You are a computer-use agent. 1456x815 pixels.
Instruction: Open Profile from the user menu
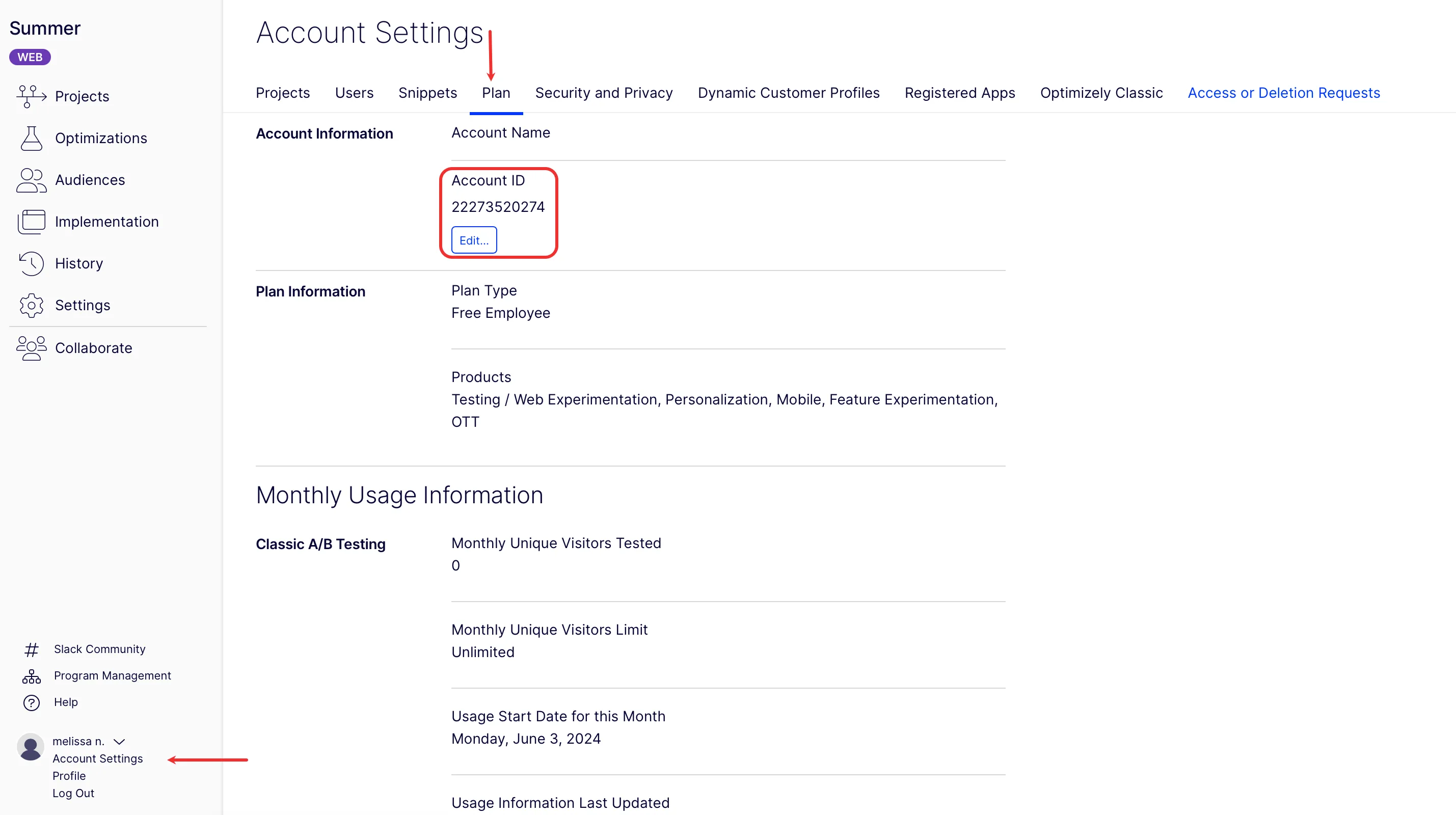(x=69, y=776)
